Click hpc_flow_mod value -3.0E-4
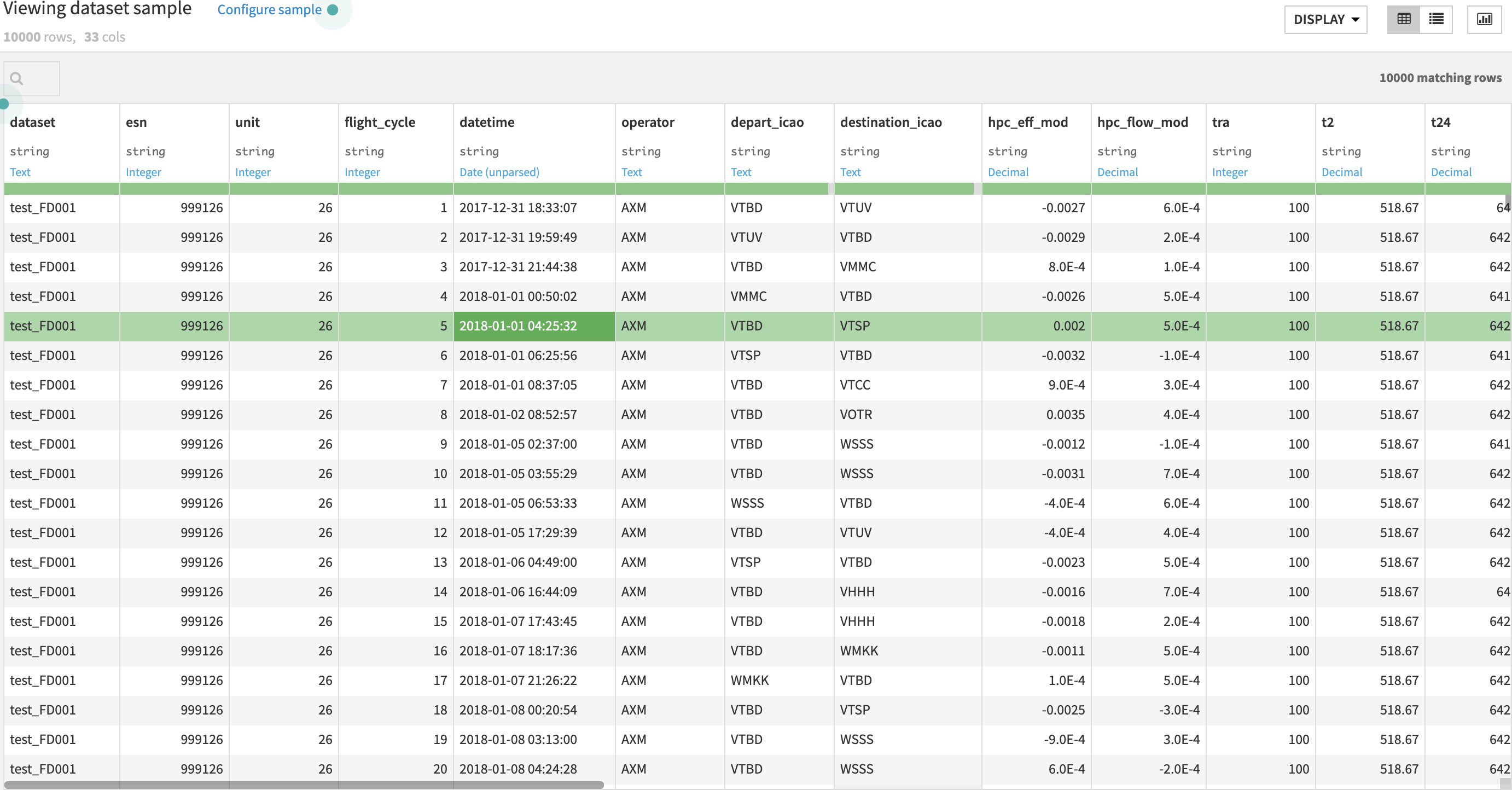Screen dimensions: 1512x790 tap(1149, 710)
